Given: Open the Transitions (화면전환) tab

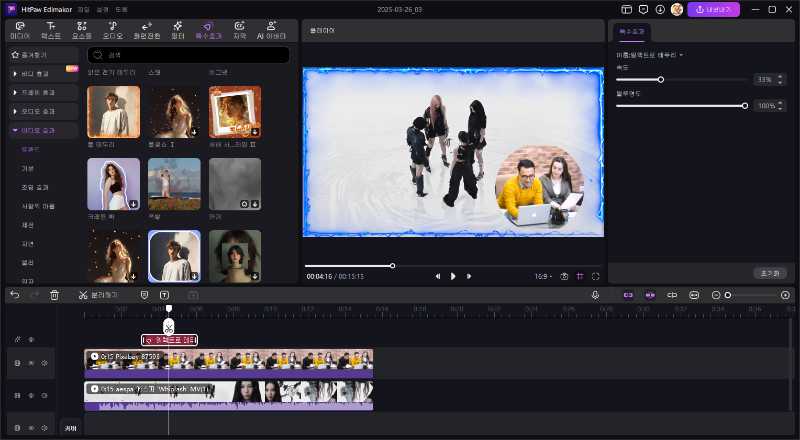Looking at the screenshot, I should [146, 31].
